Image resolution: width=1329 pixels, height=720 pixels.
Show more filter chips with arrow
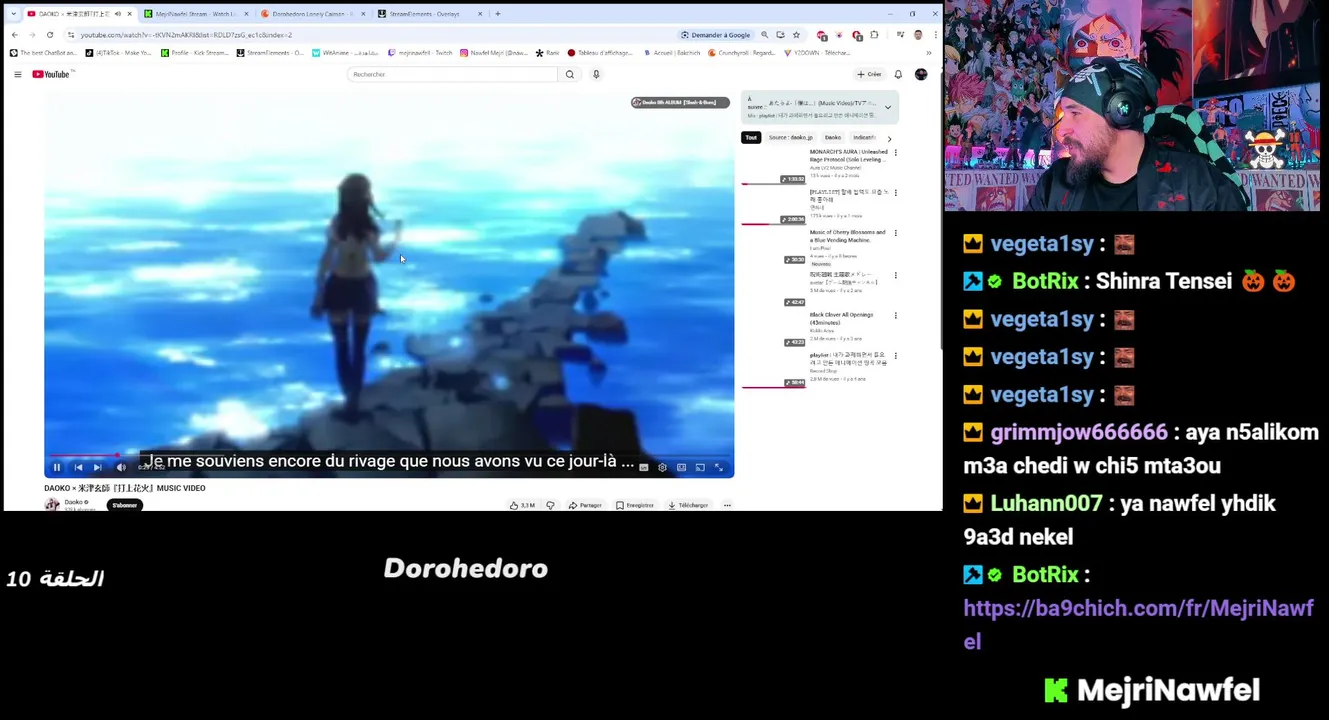[x=889, y=138]
